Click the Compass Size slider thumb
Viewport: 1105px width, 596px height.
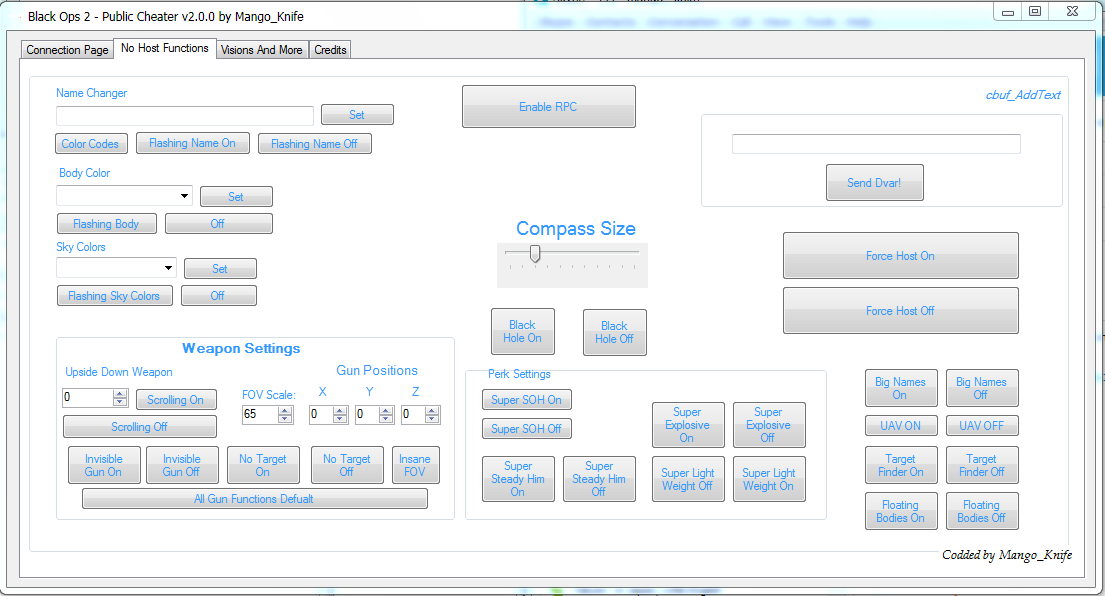(535, 254)
